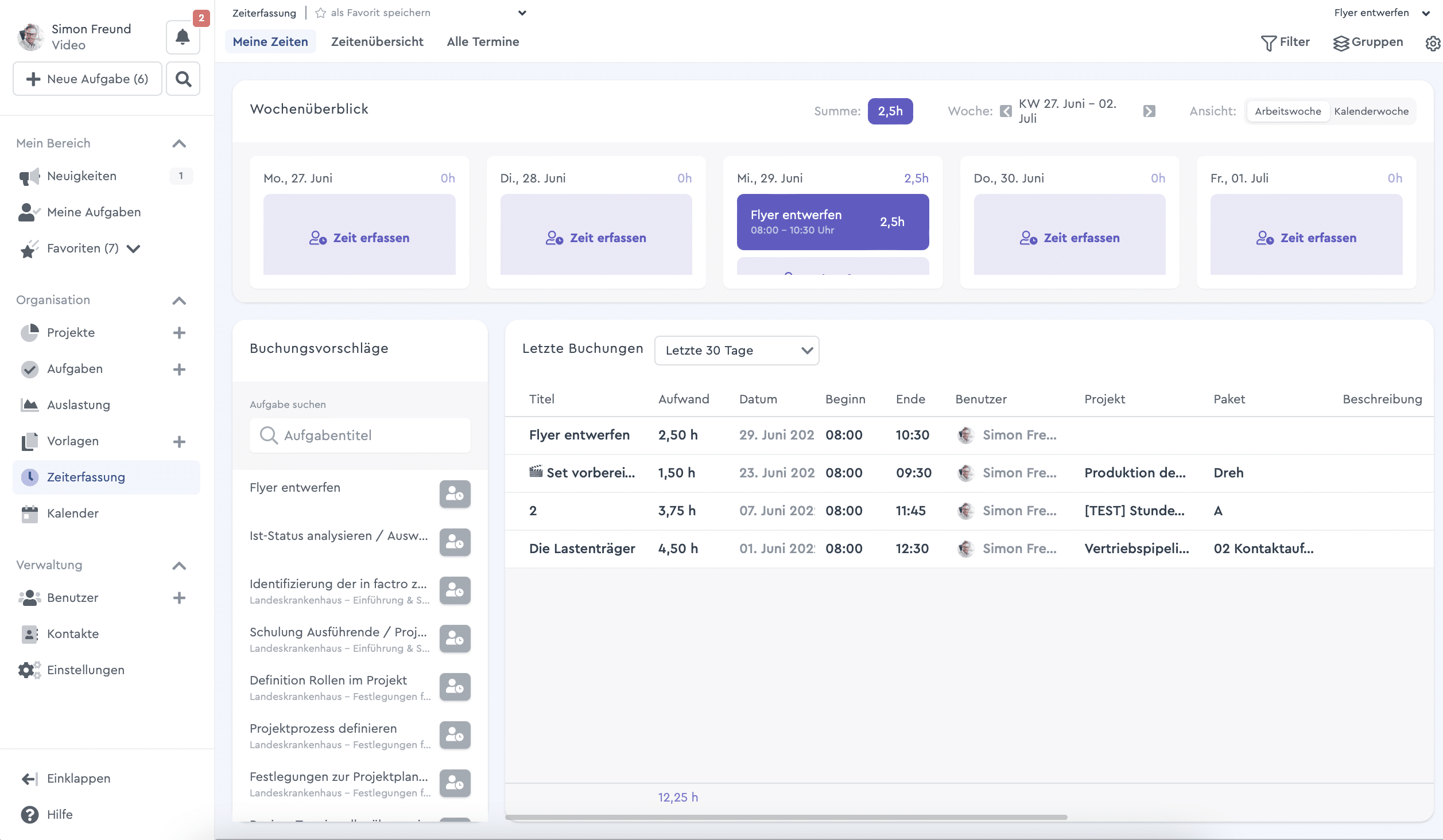Book time for Projektprozess definieren suggestion
This screenshot has height=840, width=1443.
(x=455, y=735)
